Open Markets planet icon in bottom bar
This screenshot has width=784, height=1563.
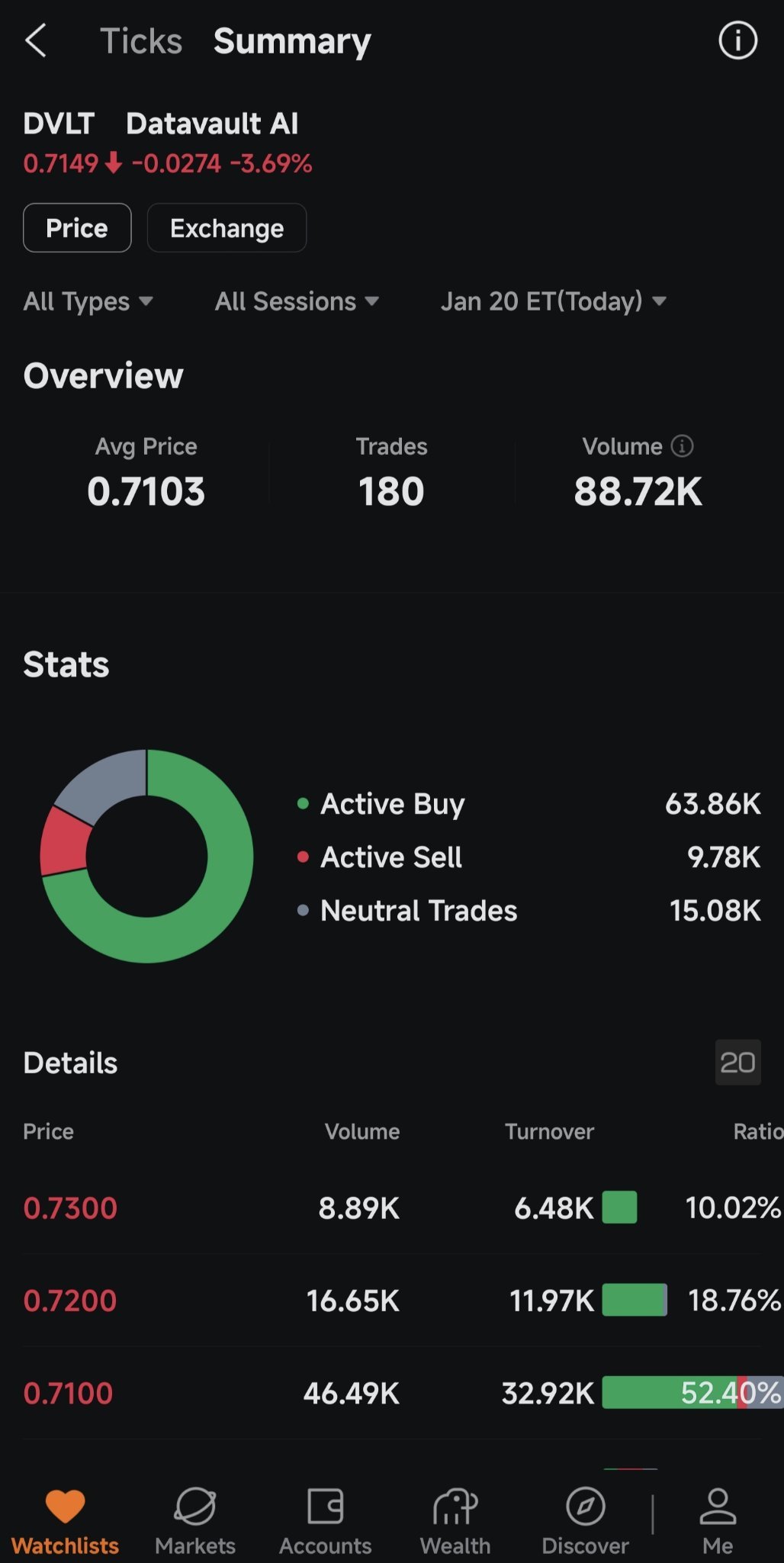tap(195, 1507)
